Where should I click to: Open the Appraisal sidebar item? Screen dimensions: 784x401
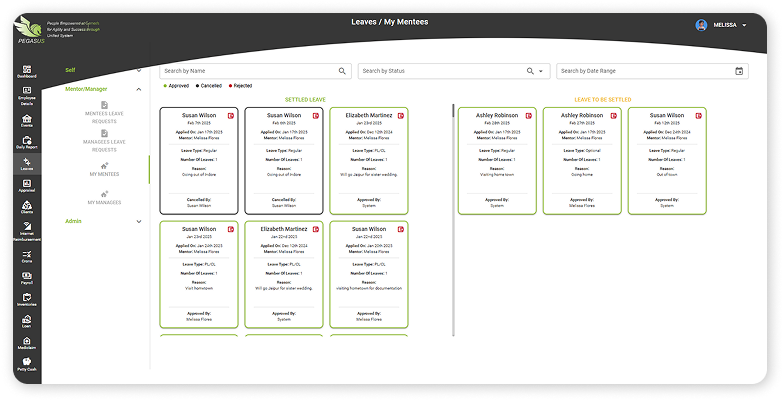coord(27,186)
